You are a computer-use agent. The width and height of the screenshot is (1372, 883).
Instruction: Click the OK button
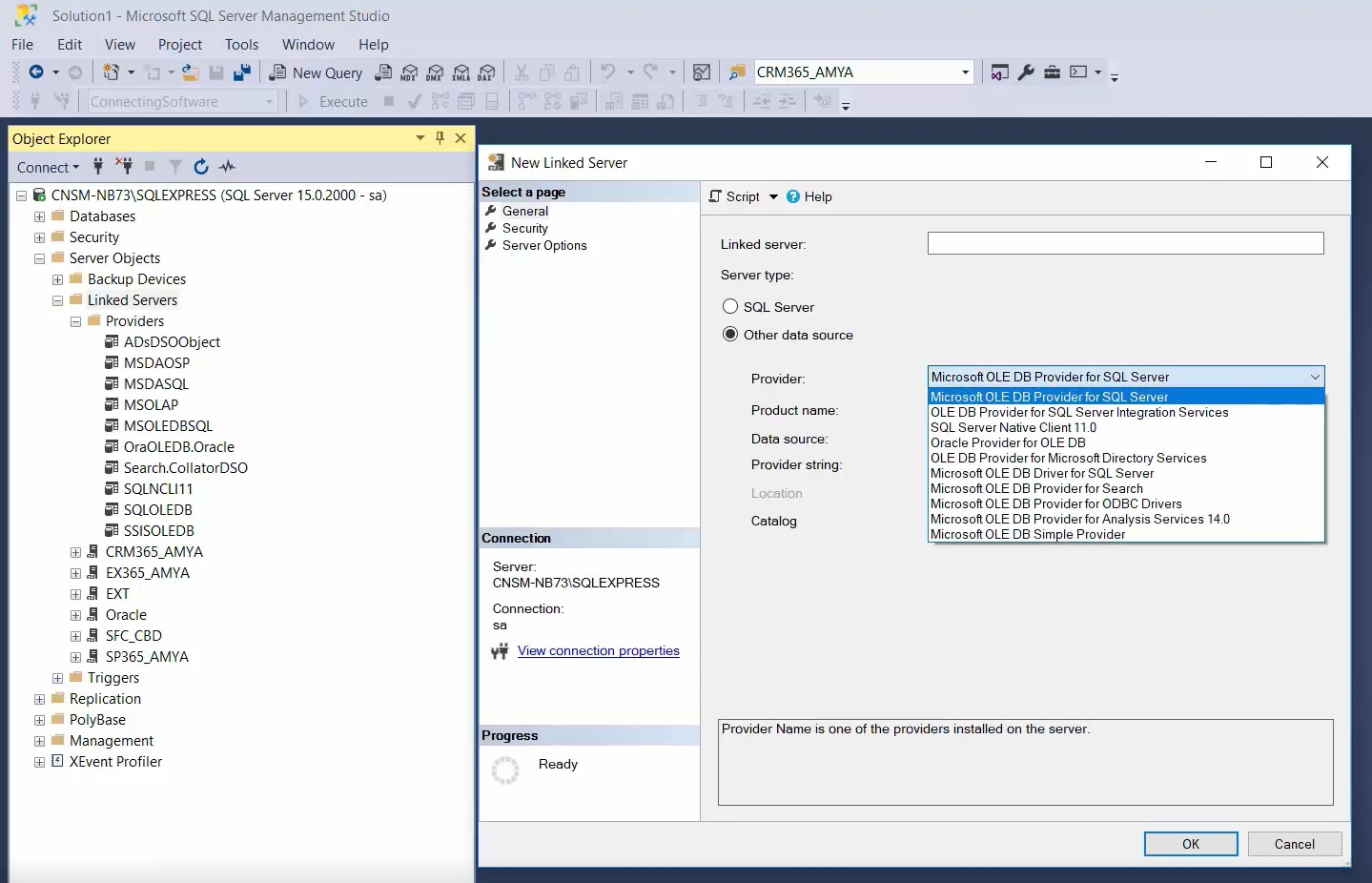(x=1191, y=844)
